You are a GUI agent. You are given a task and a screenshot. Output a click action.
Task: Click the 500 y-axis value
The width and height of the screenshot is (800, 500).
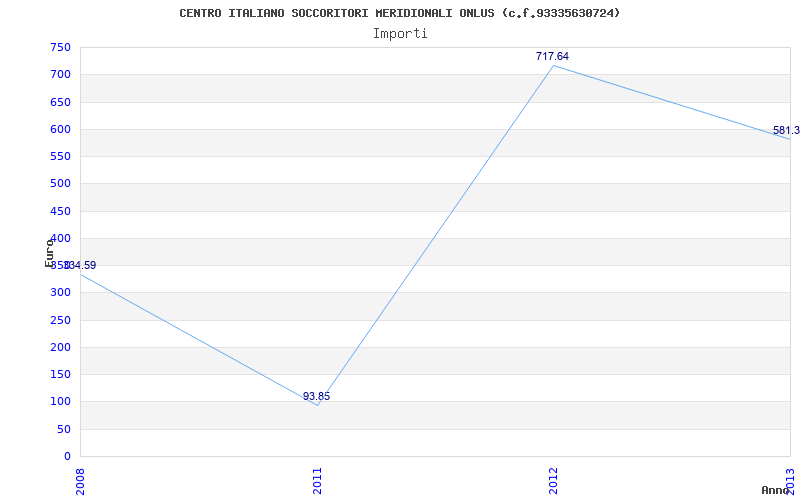(60, 184)
